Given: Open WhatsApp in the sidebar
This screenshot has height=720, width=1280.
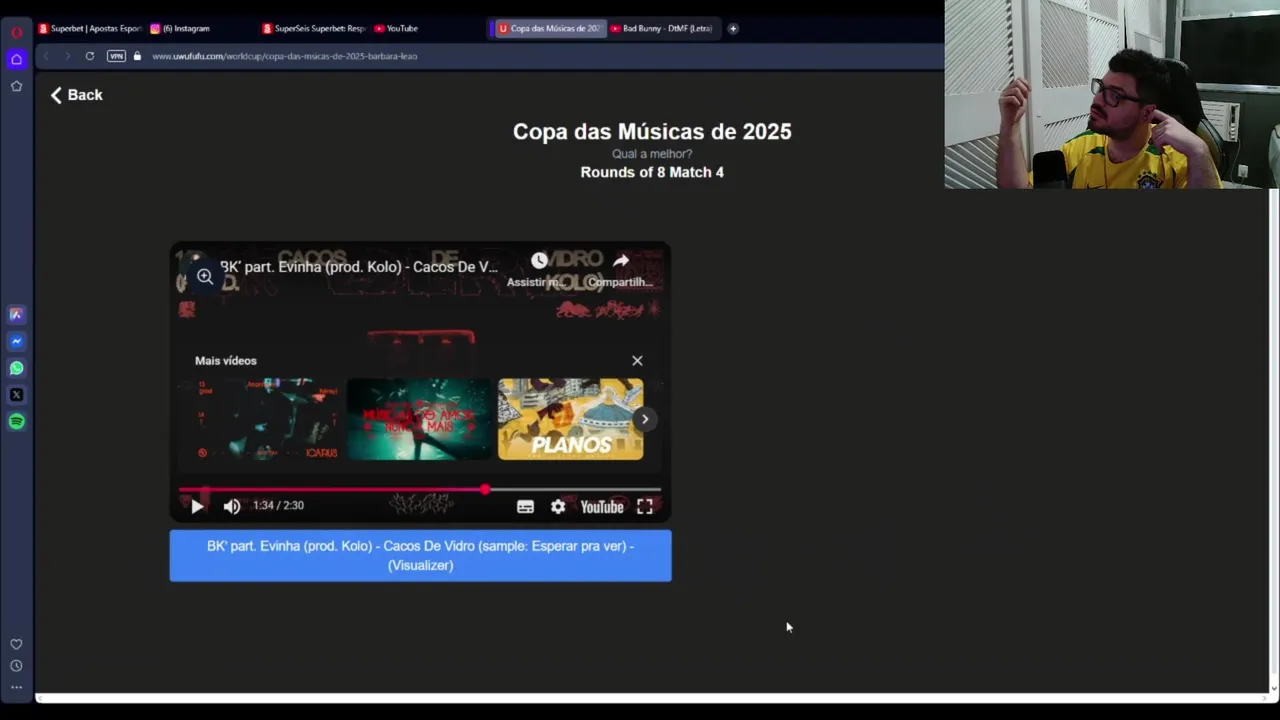Looking at the screenshot, I should coord(16,368).
